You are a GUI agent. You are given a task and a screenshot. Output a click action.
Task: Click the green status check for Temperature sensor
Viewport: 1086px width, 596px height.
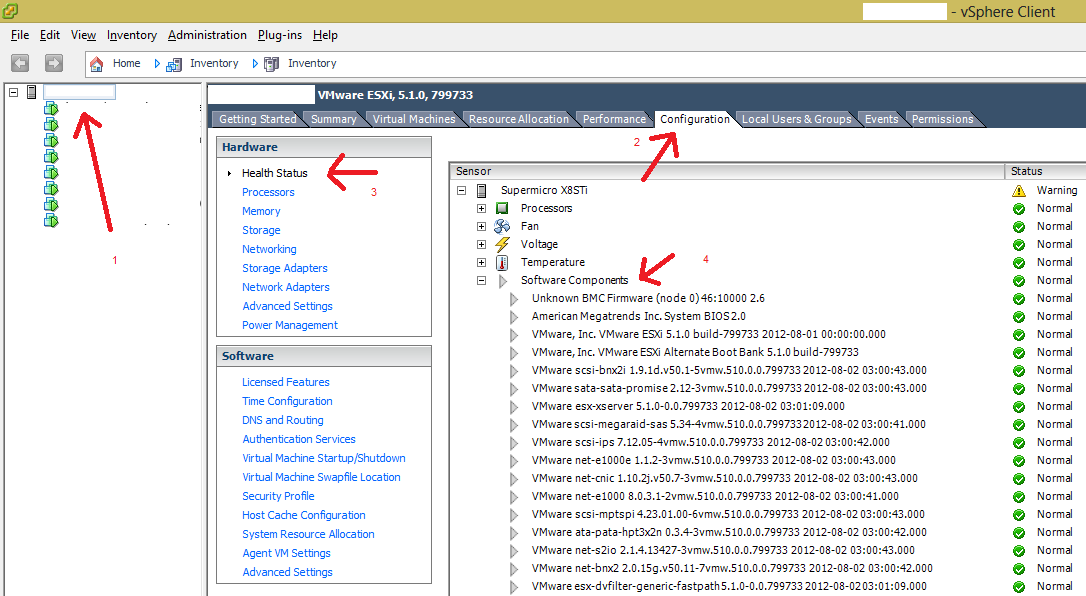tap(1019, 262)
